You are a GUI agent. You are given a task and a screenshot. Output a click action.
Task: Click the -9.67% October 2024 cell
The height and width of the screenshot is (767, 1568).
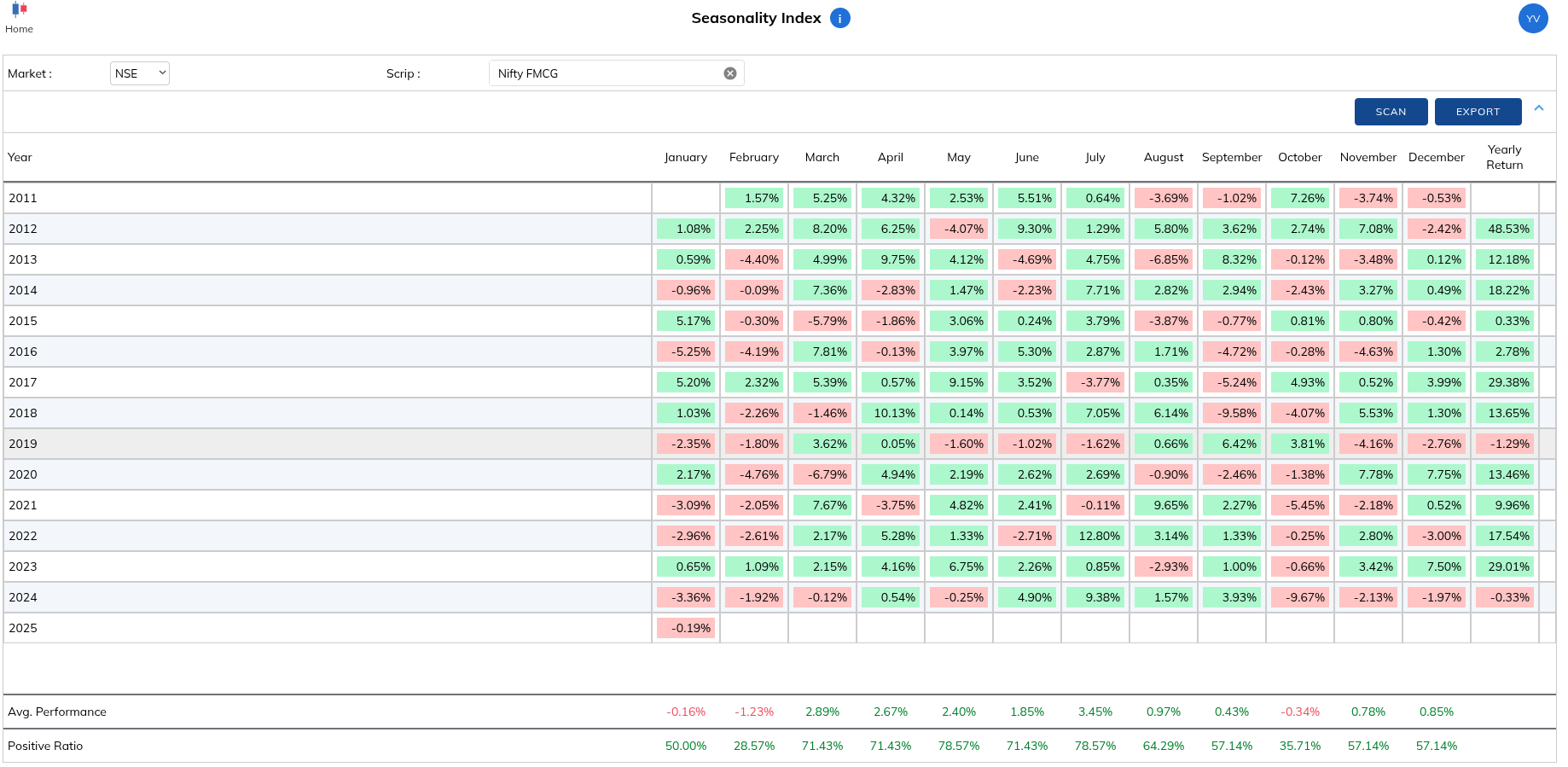(1300, 597)
